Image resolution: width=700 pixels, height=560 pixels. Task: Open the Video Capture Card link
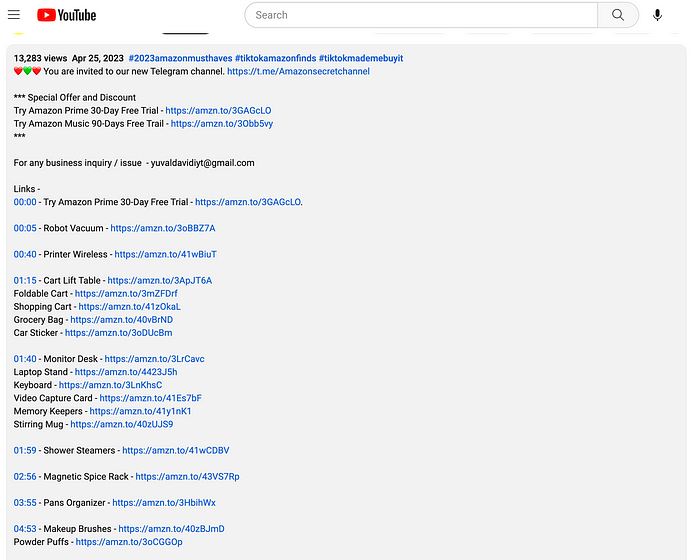(x=151, y=398)
